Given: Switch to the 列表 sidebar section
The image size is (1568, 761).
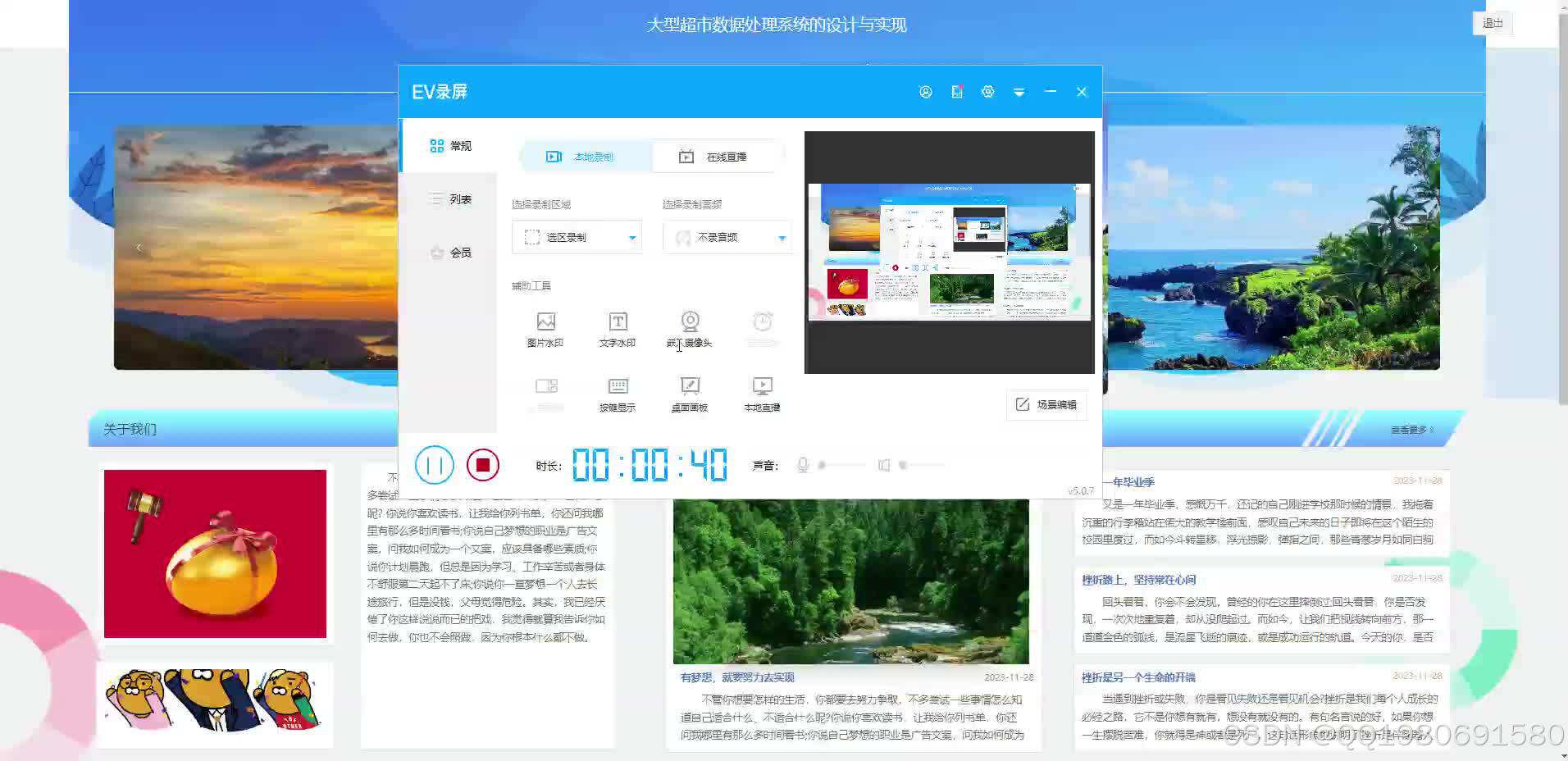Looking at the screenshot, I should coord(449,198).
